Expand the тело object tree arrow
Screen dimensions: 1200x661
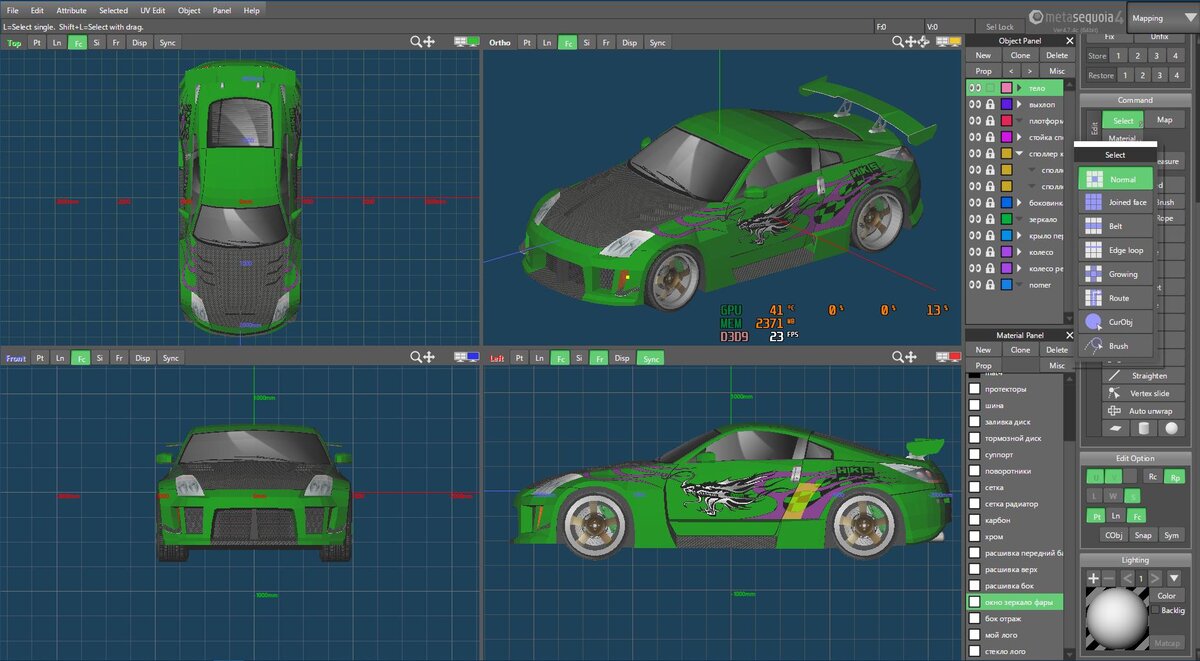point(1020,88)
